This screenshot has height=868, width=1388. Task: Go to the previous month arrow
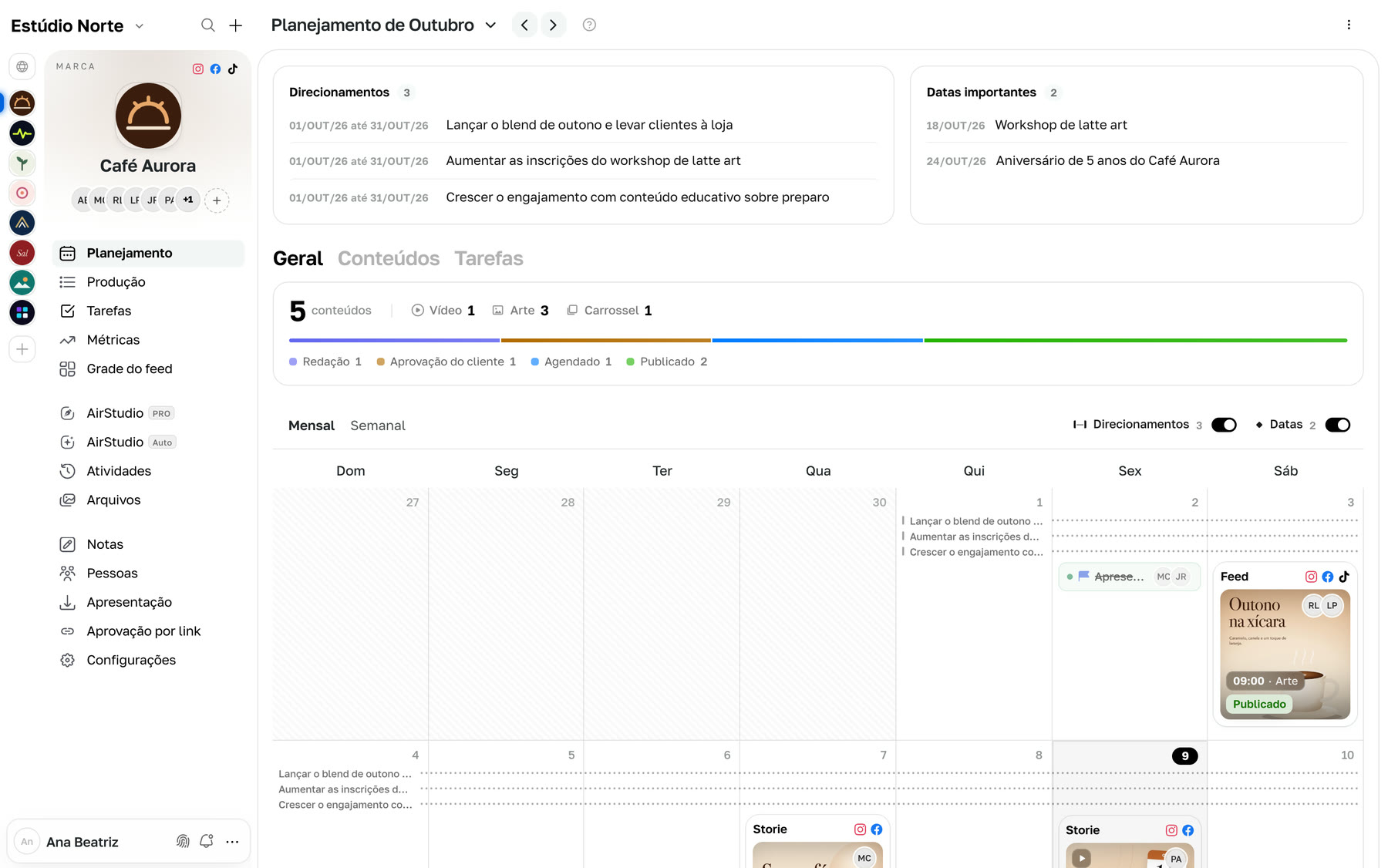click(x=525, y=25)
